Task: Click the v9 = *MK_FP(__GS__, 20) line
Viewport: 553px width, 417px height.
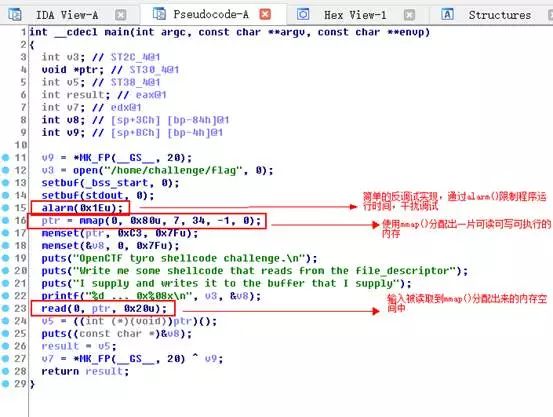Action: pos(116,158)
